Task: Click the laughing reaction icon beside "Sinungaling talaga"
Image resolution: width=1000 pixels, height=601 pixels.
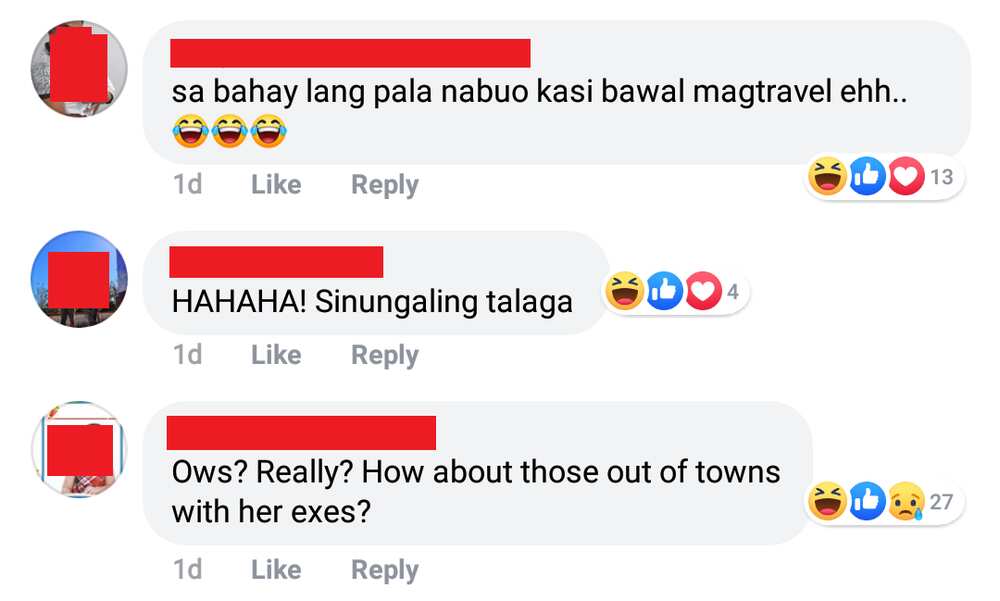Action: click(624, 291)
